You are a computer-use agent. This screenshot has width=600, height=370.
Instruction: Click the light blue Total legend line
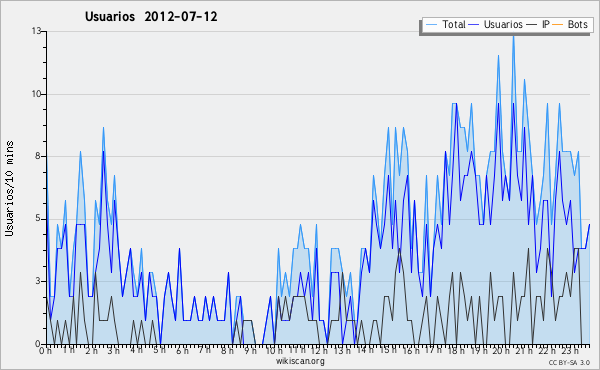coord(431,25)
